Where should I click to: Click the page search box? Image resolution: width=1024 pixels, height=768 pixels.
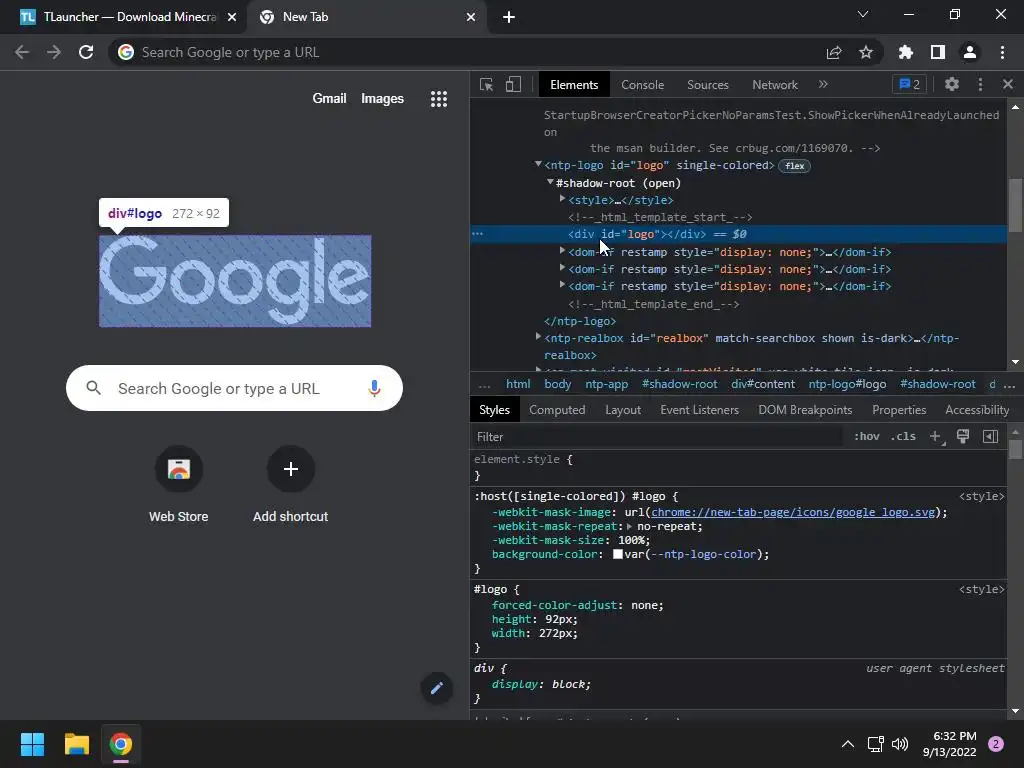pos(234,389)
